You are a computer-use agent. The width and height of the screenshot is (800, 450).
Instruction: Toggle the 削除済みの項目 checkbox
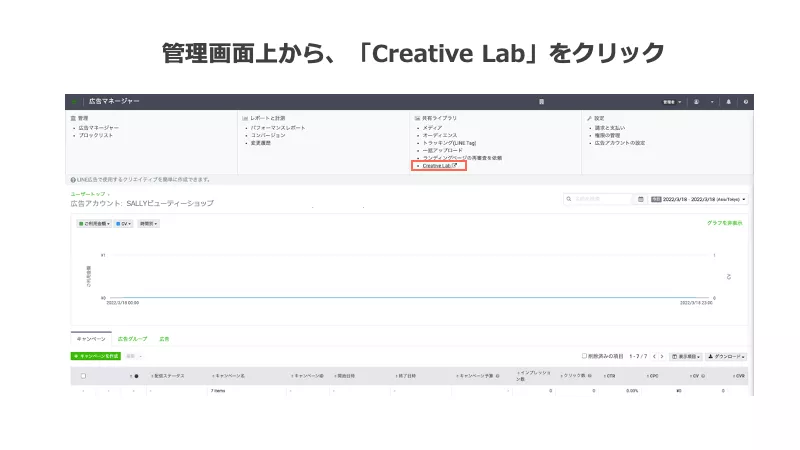(585, 356)
